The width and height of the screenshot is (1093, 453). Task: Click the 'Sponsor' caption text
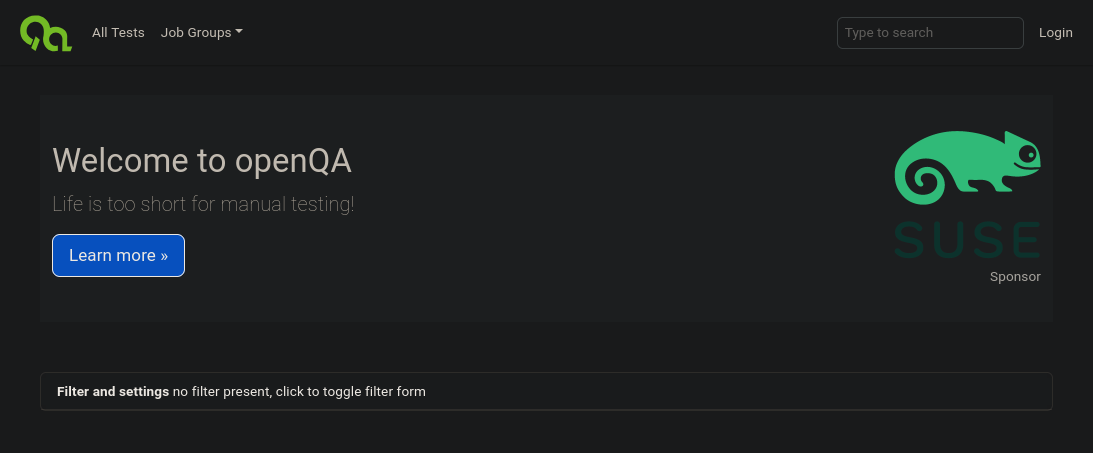pos(1015,276)
